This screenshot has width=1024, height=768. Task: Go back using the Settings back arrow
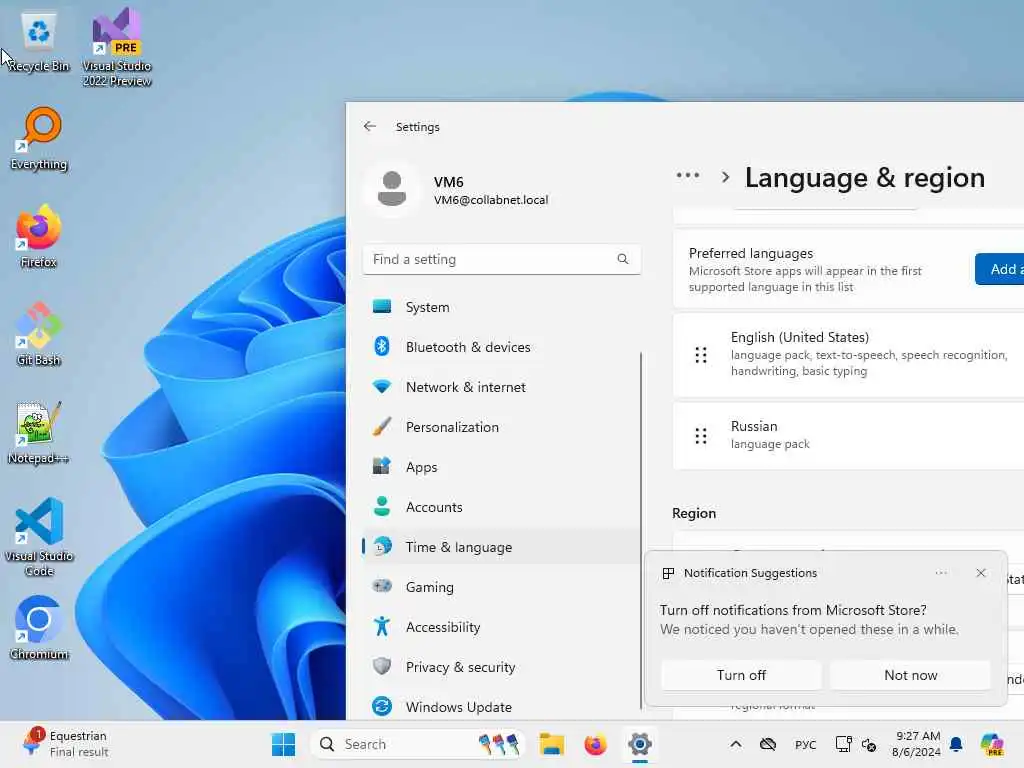click(x=370, y=126)
